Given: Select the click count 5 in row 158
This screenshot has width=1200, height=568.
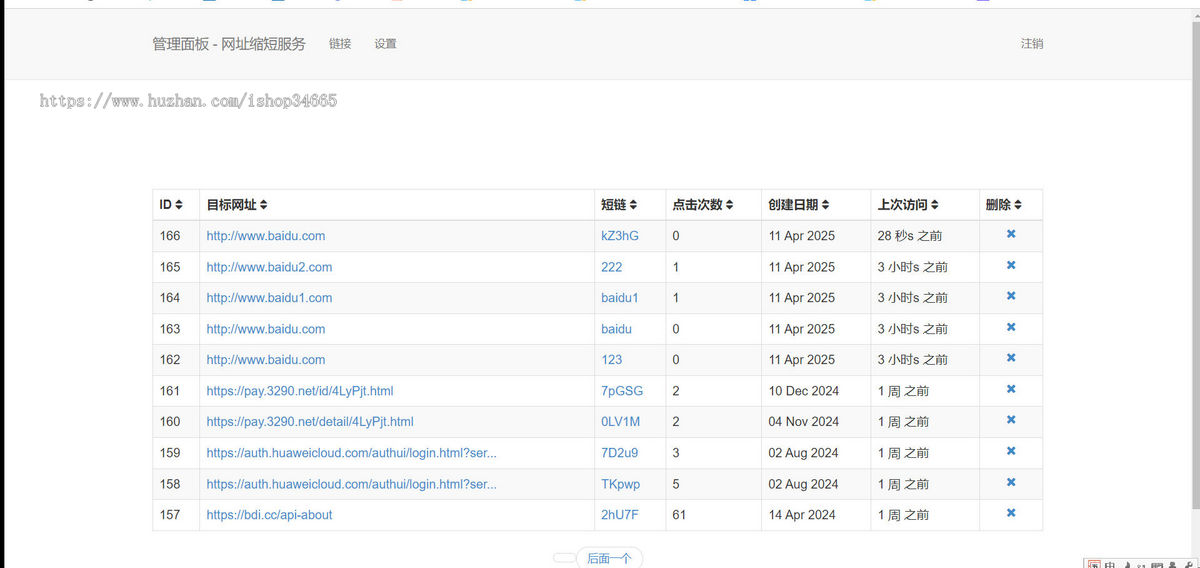Looking at the screenshot, I should pos(714,484).
